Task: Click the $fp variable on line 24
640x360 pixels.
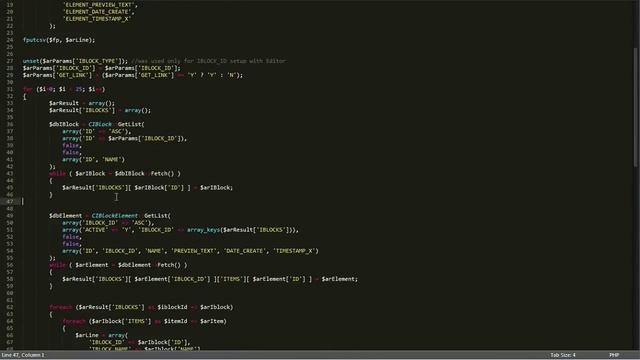Action: tap(54, 40)
